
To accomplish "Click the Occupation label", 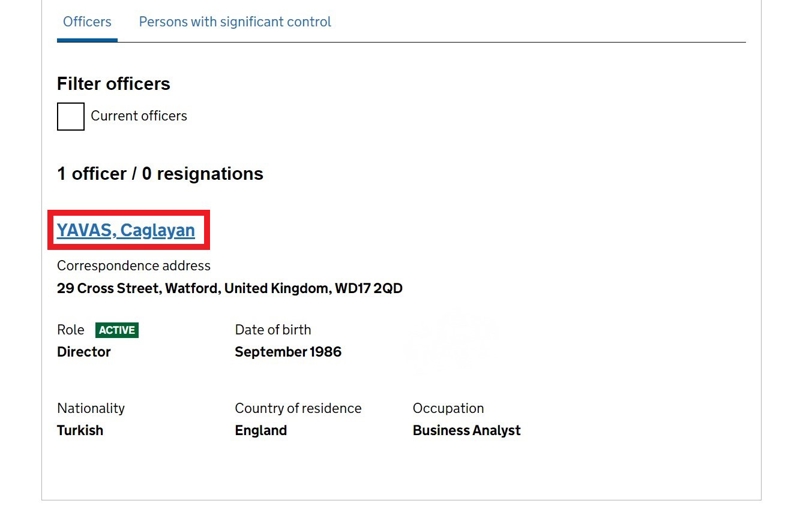I will point(448,408).
